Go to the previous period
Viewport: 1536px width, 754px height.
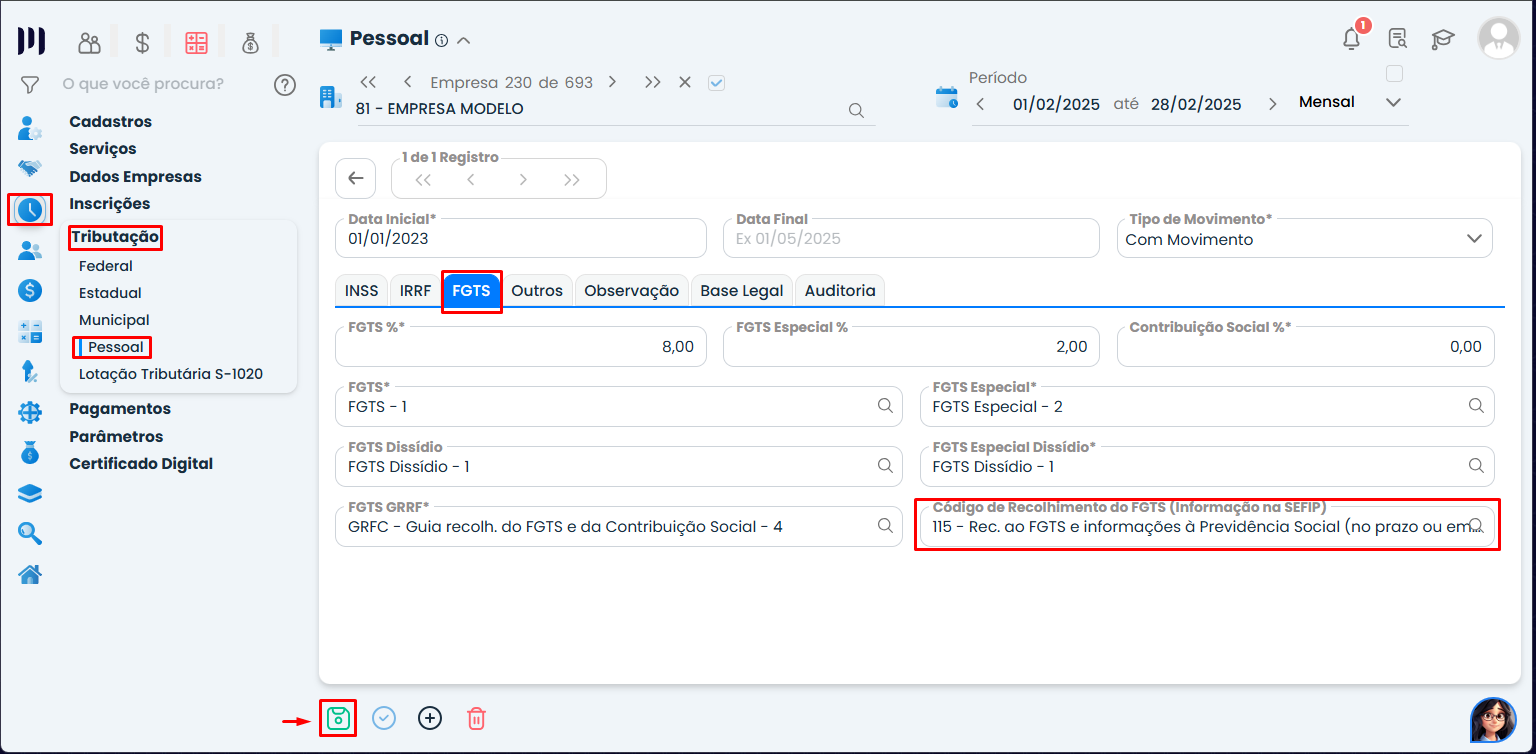[x=981, y=104]
